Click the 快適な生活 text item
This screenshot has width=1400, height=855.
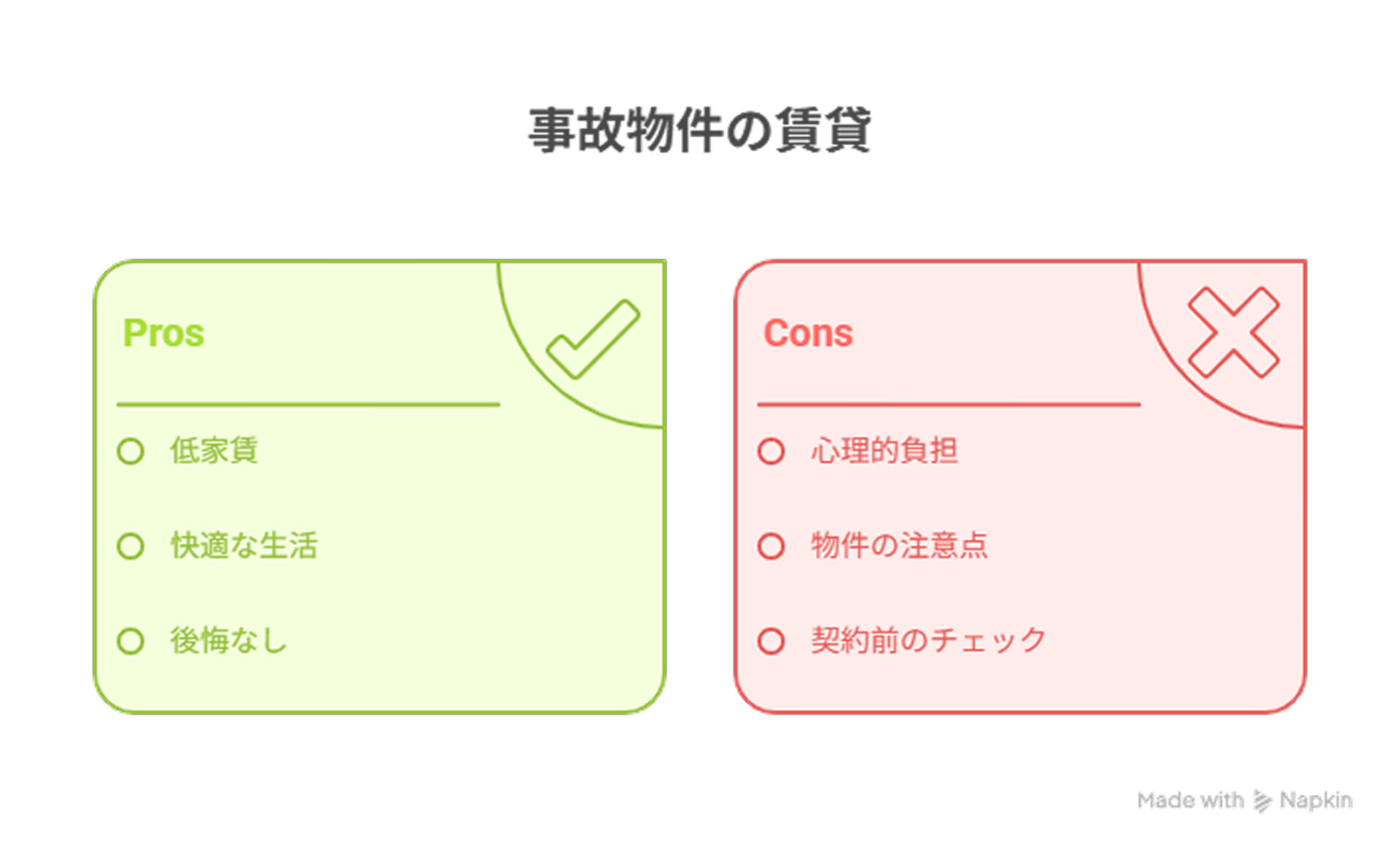pos(244,546)
